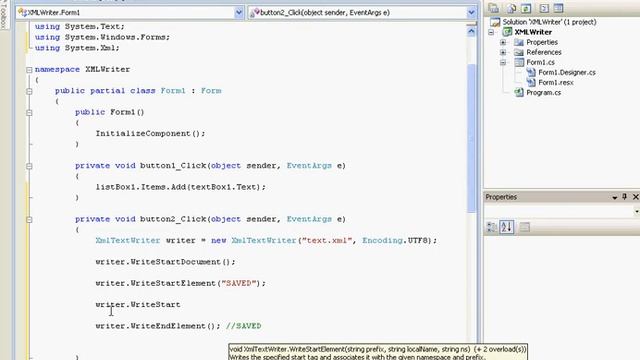Click the Form1.Designer.cs file icon

point(531,72)
